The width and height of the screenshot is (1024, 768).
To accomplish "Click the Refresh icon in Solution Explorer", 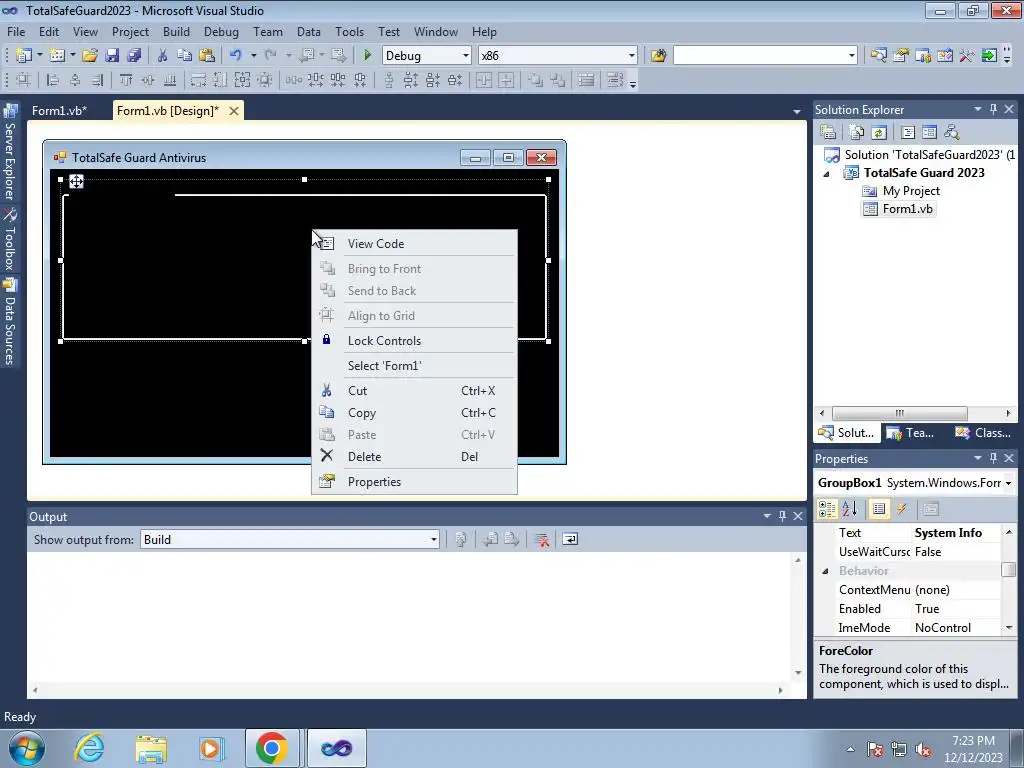I will click(x=879, y=132).
